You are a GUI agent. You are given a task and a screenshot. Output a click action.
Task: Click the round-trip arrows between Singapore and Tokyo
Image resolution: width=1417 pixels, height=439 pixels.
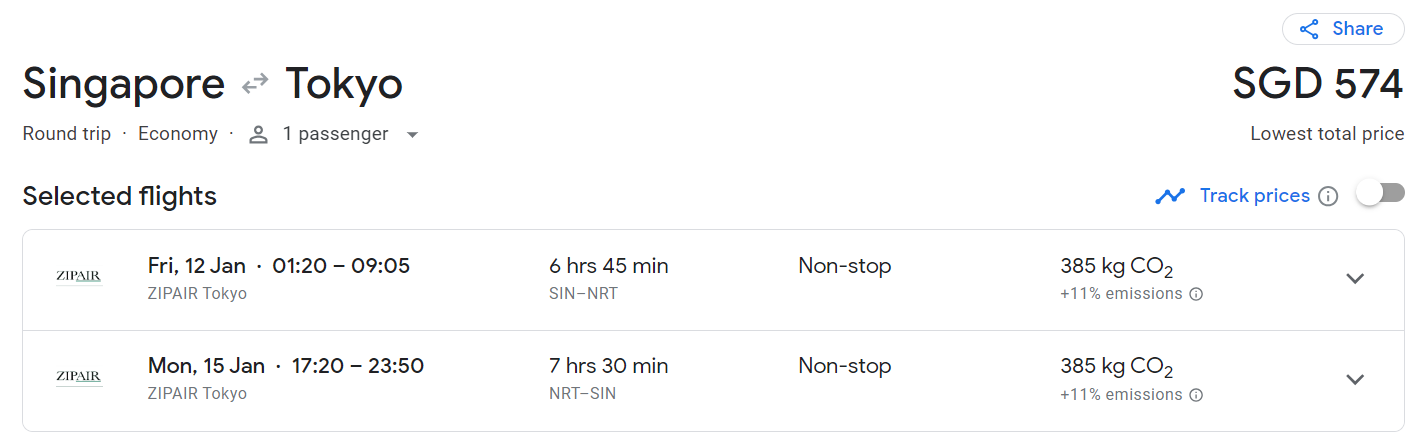tap(255, 84)
